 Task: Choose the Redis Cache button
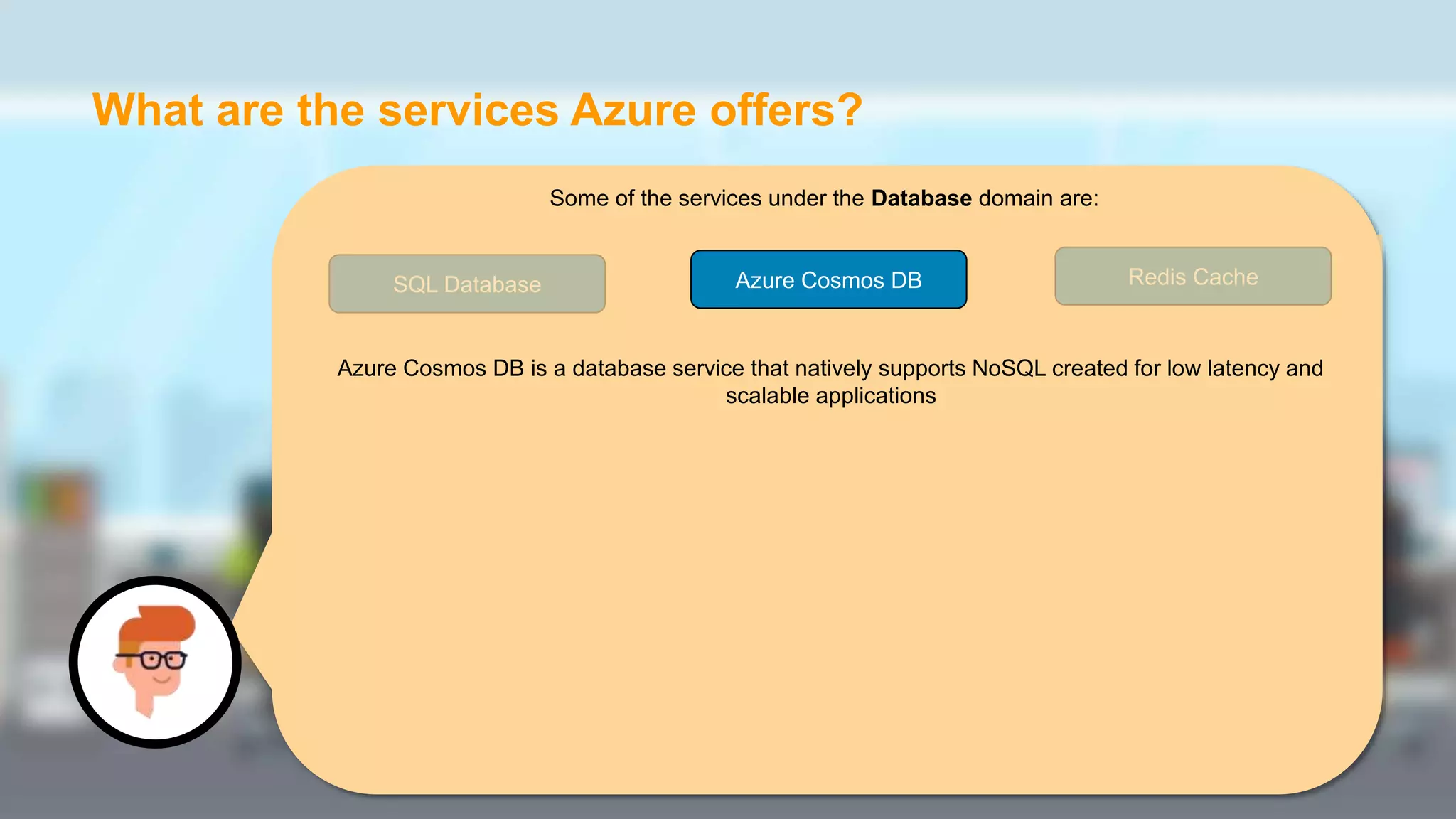click(x=1193, y=276)
